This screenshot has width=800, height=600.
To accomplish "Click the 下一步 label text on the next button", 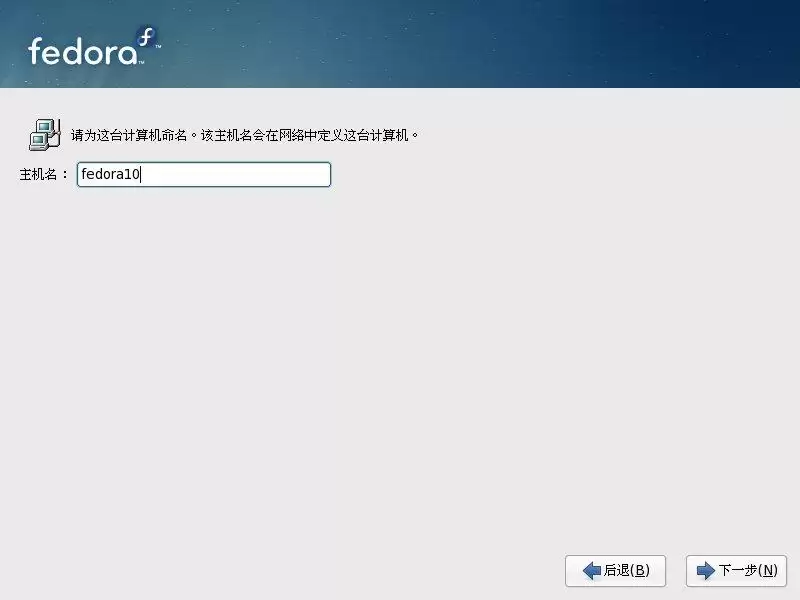I will pos(748,571).
